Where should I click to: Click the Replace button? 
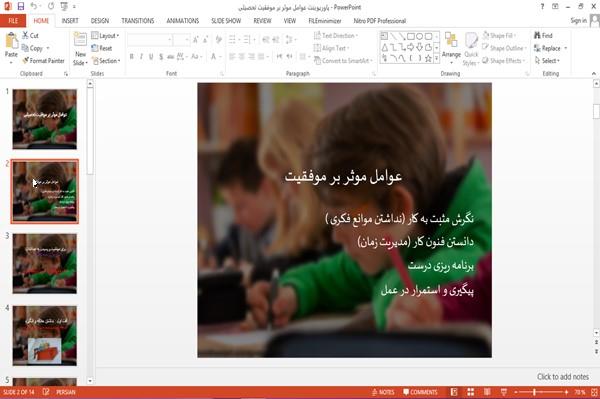(x=550, y=48)
